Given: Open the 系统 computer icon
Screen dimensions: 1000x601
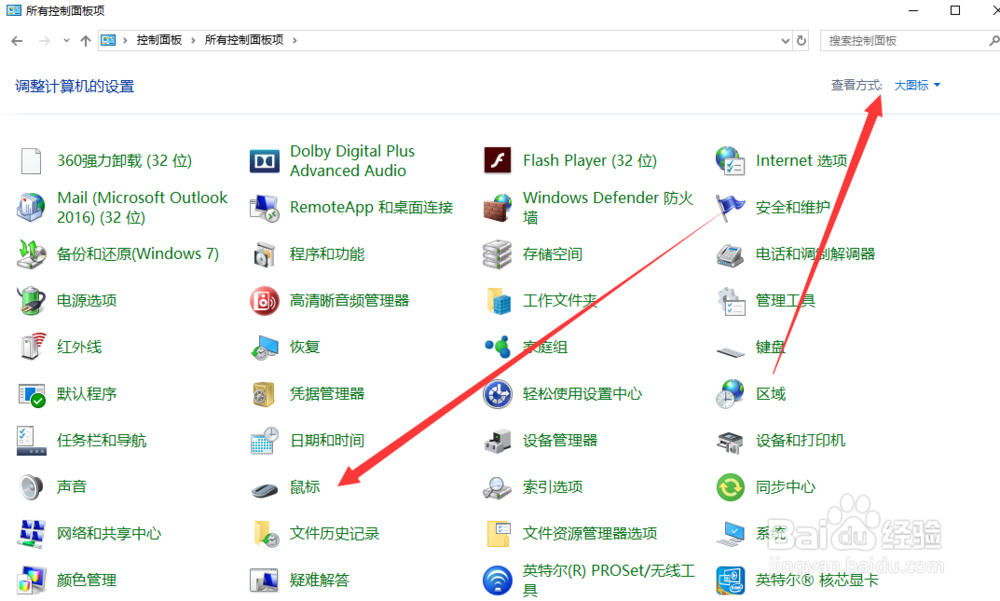Looking at the screenshot, I should click(730, 534).
